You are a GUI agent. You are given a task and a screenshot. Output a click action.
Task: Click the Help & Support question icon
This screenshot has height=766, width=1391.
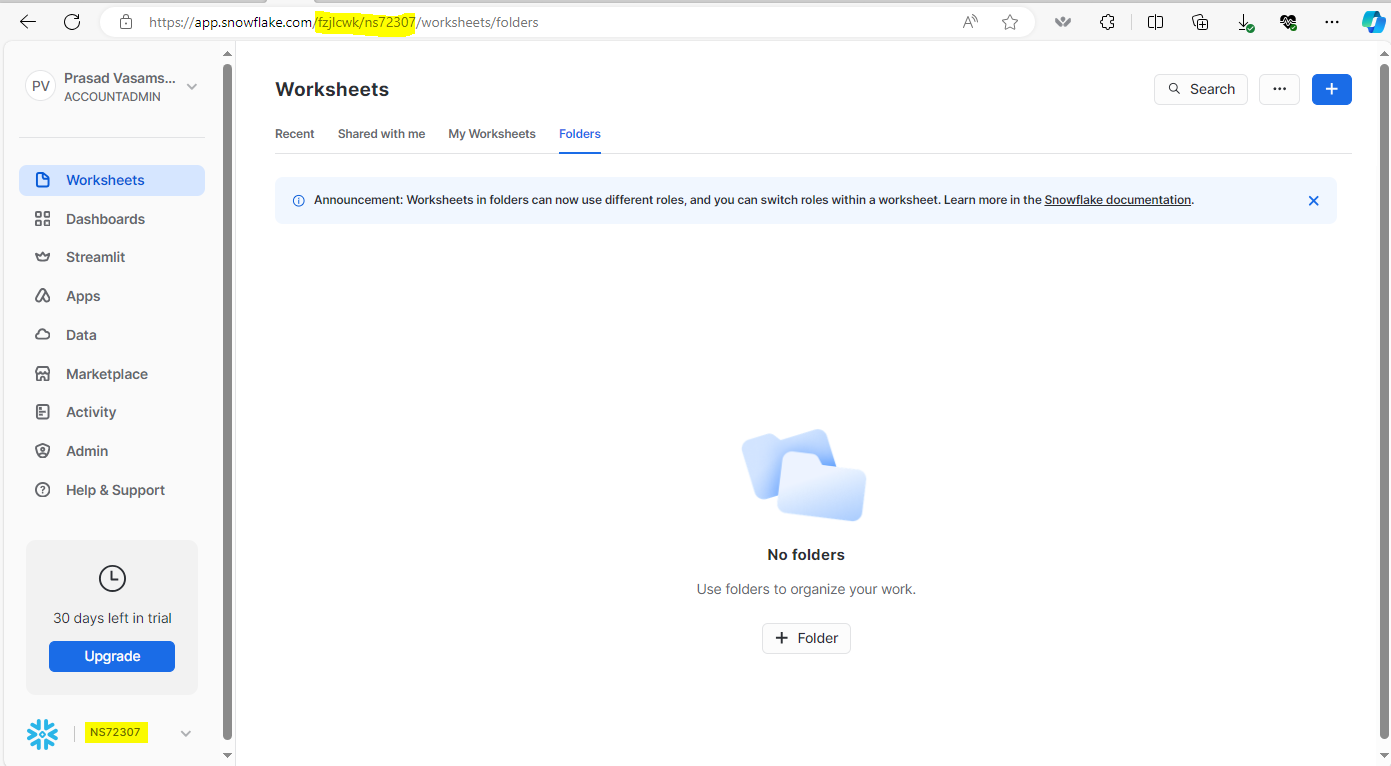(42, 490)
